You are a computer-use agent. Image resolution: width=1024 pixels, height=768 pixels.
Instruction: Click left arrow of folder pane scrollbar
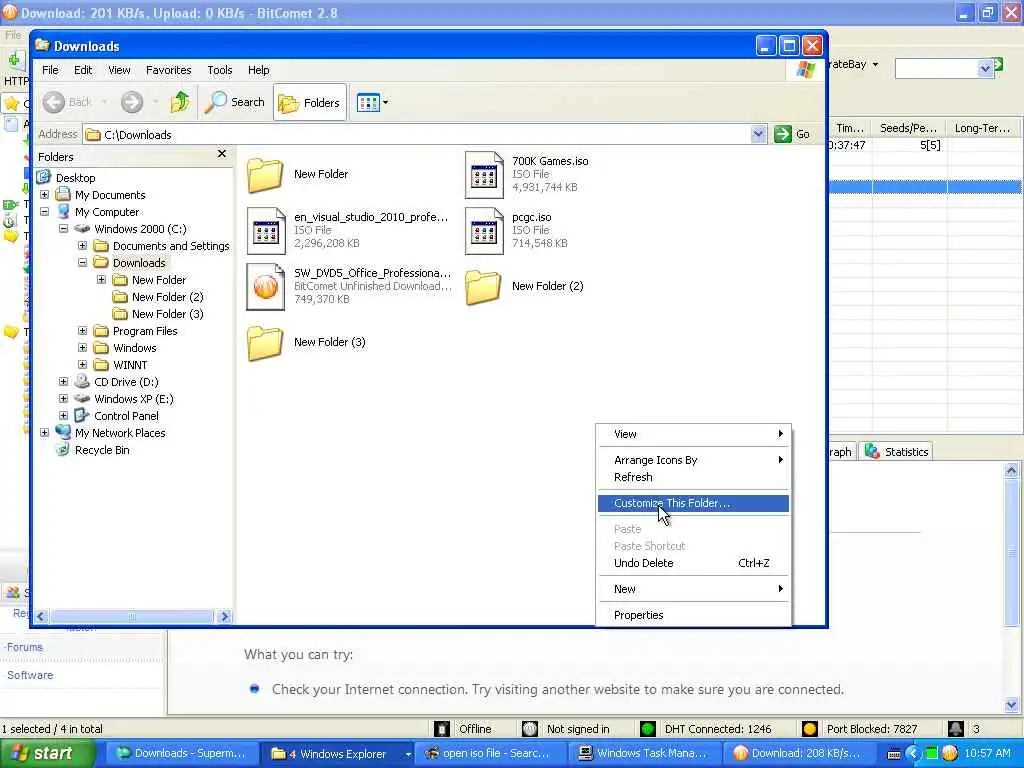coord(41,616)
